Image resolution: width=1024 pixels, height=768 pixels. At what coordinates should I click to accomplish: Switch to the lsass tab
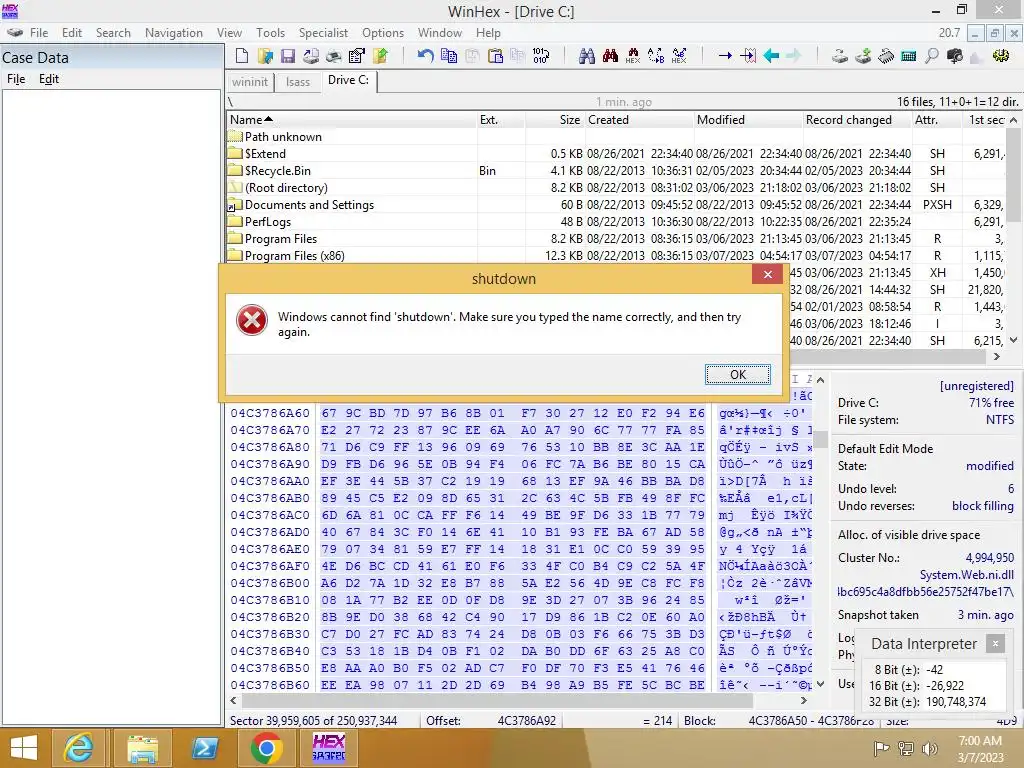point(298,82)
